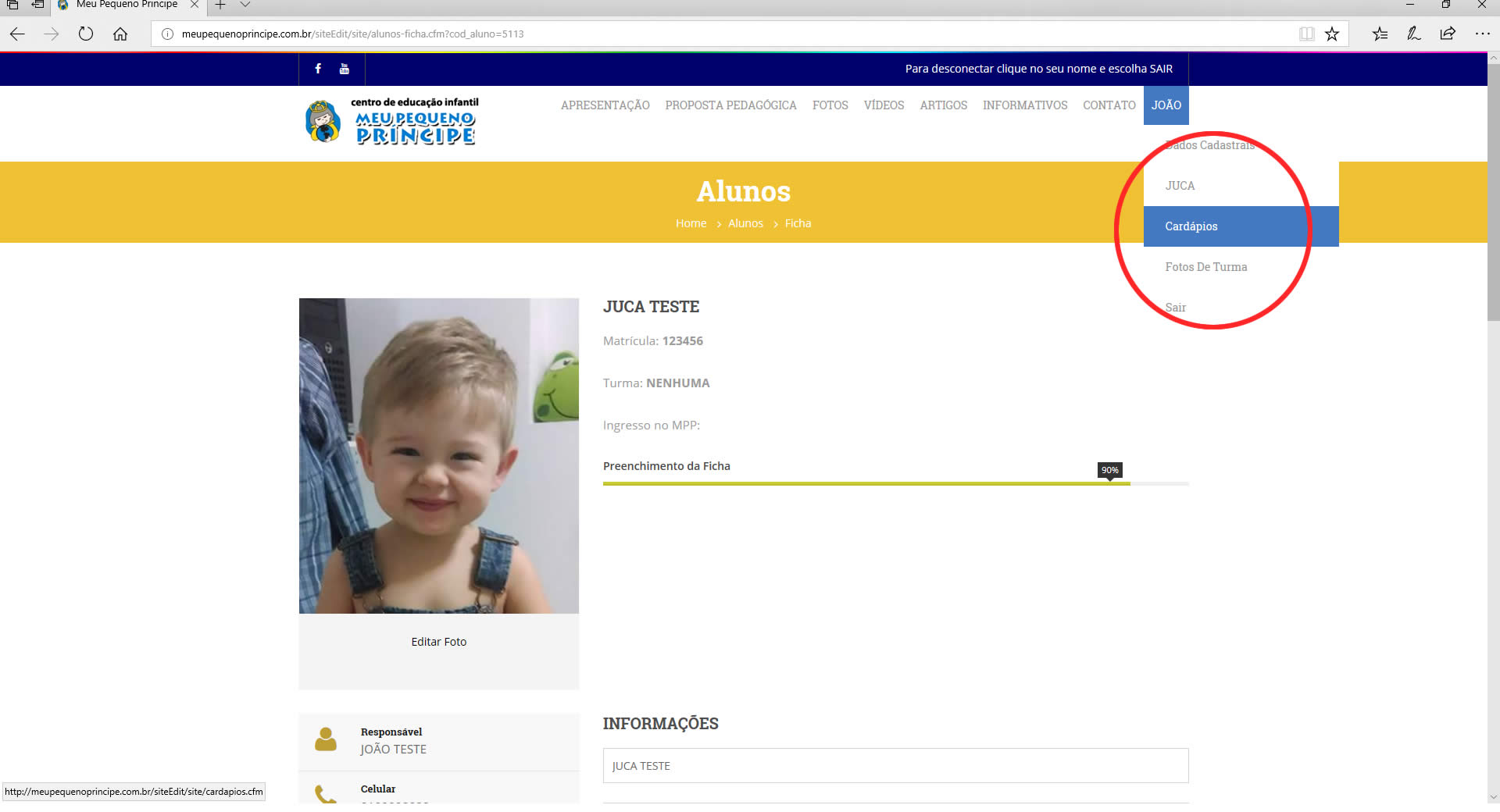This screenshot has width=1500, height=812.
Task: Open PROPOSTA PEDAGÓGICA navigation item
Action: point(730,105)
